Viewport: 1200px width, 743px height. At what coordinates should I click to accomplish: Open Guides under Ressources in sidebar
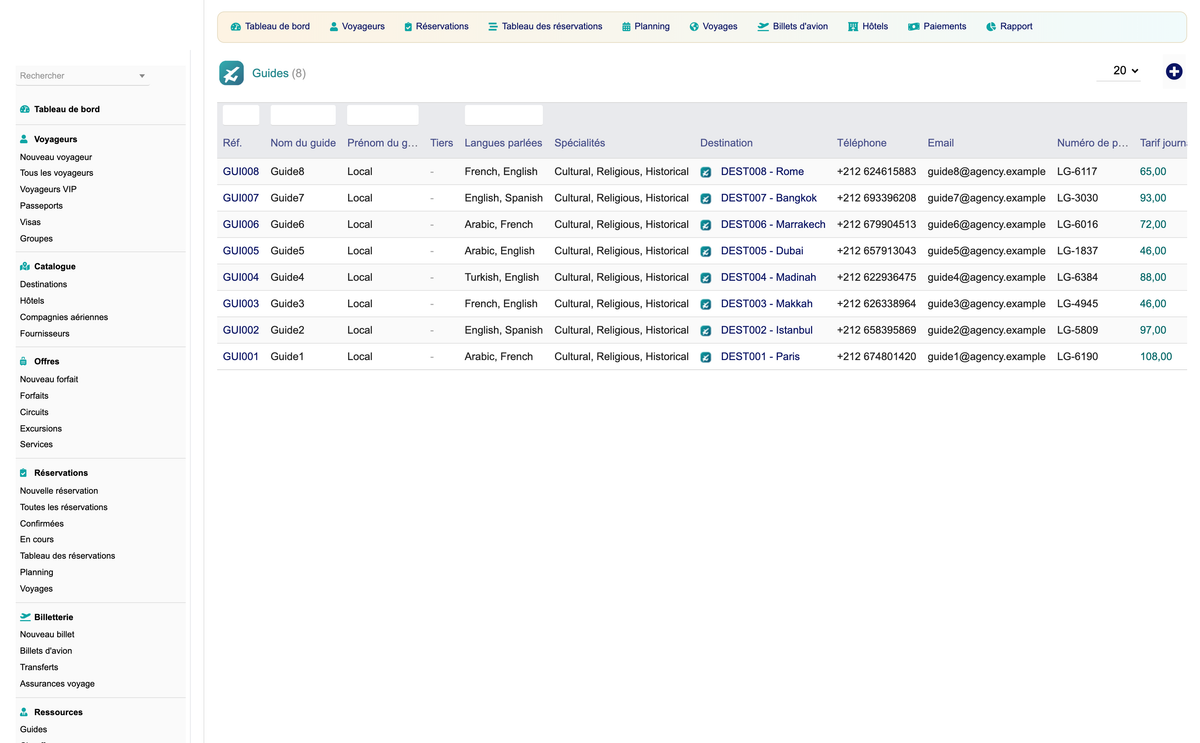(x=33, y=729)
